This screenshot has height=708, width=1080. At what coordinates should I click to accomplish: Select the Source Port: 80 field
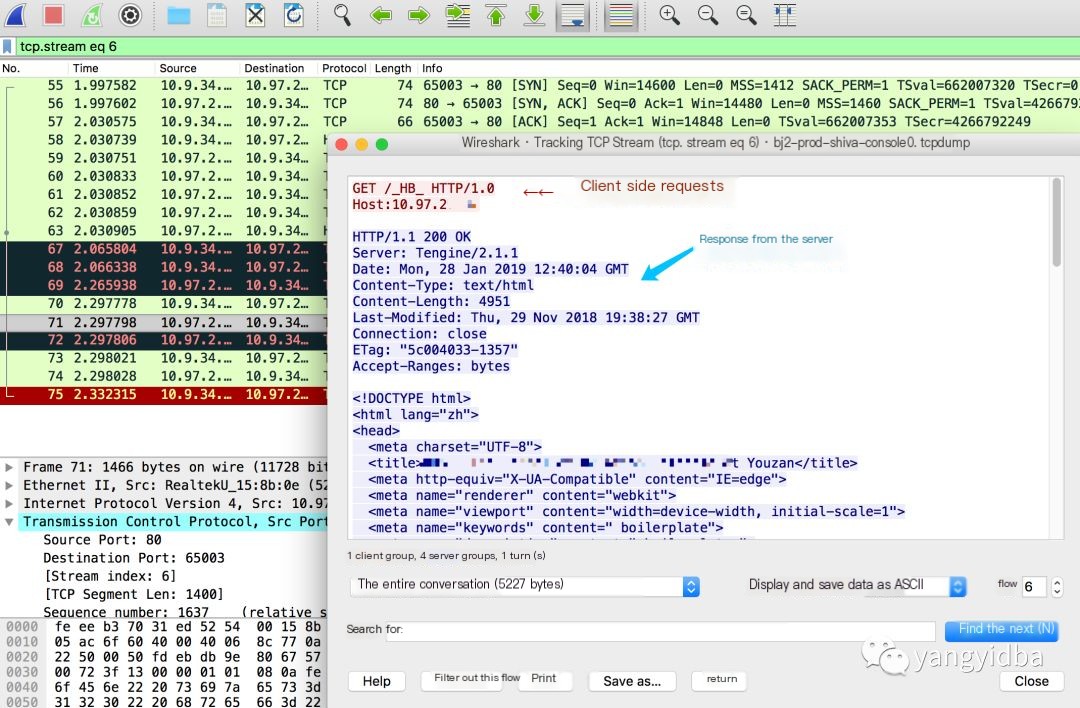click(x=102, y=540)
